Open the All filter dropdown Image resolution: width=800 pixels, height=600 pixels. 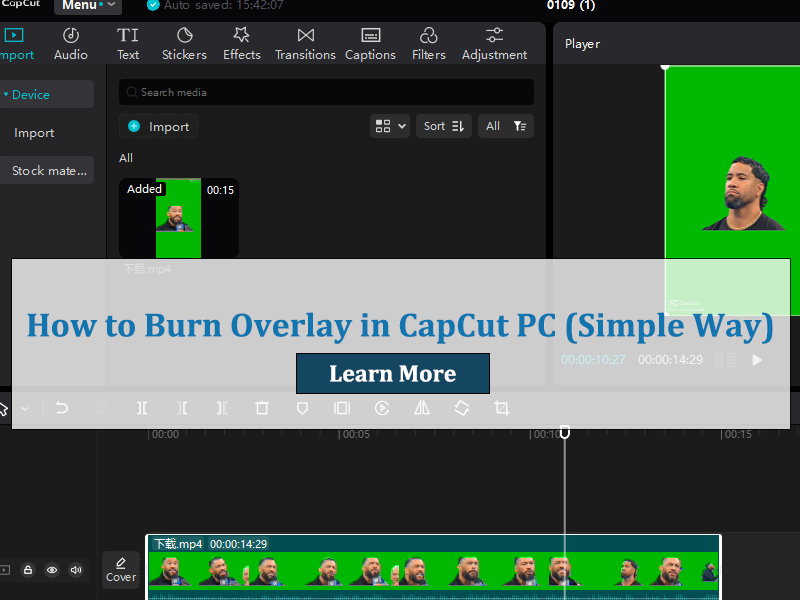(x=505, y=126)
